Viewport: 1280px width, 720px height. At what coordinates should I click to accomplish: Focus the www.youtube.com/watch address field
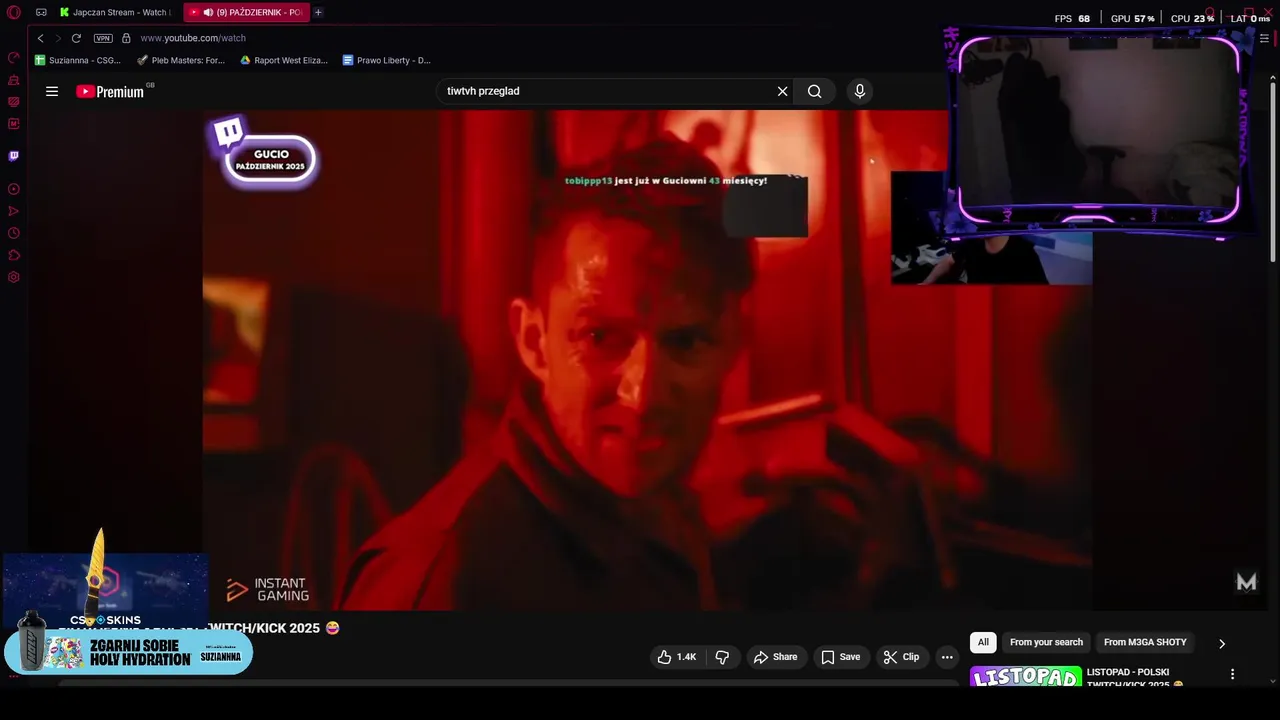[x=192, y=38]
